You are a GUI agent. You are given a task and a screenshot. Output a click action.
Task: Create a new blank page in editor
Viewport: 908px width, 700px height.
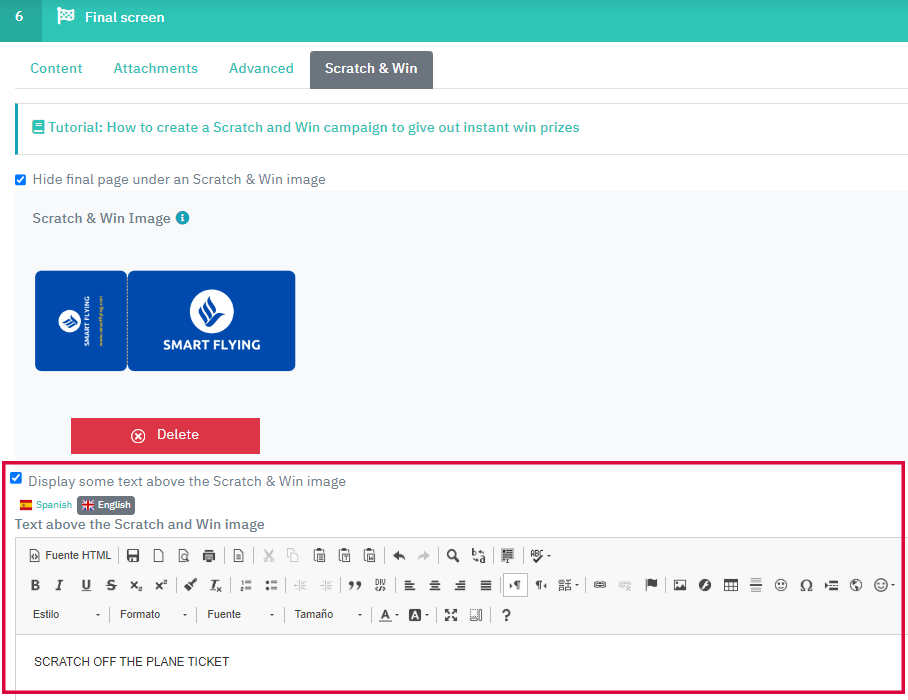point(158,556)
